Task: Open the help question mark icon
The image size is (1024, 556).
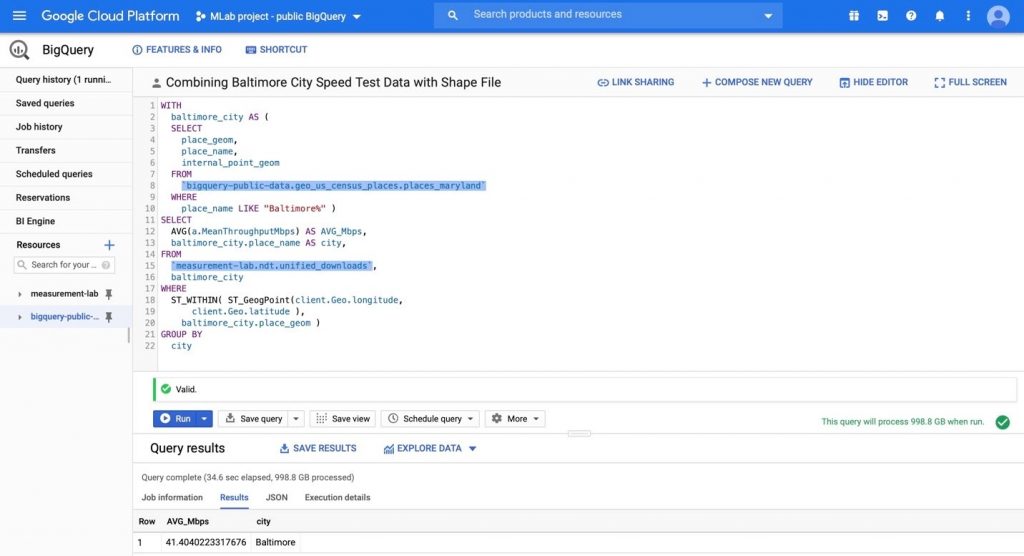Action: [911, 16]
